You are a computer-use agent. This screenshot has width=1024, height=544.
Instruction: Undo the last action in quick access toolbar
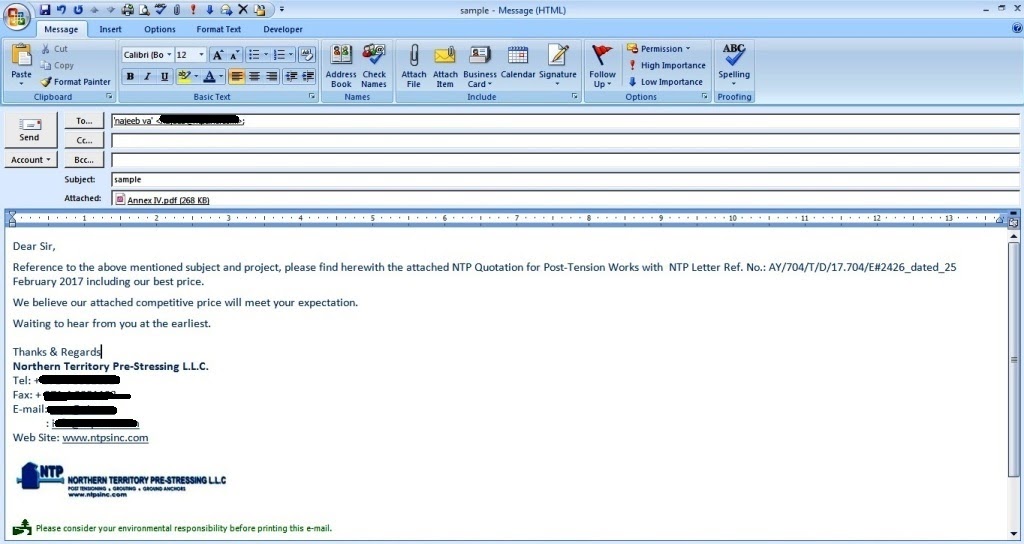pyautogui.click(x=61, y=9)
